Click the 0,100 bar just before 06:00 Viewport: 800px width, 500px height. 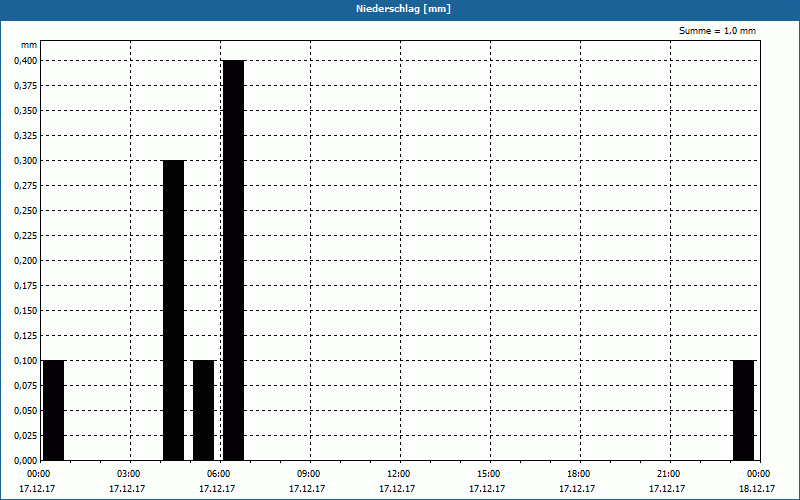click(204, 410)
